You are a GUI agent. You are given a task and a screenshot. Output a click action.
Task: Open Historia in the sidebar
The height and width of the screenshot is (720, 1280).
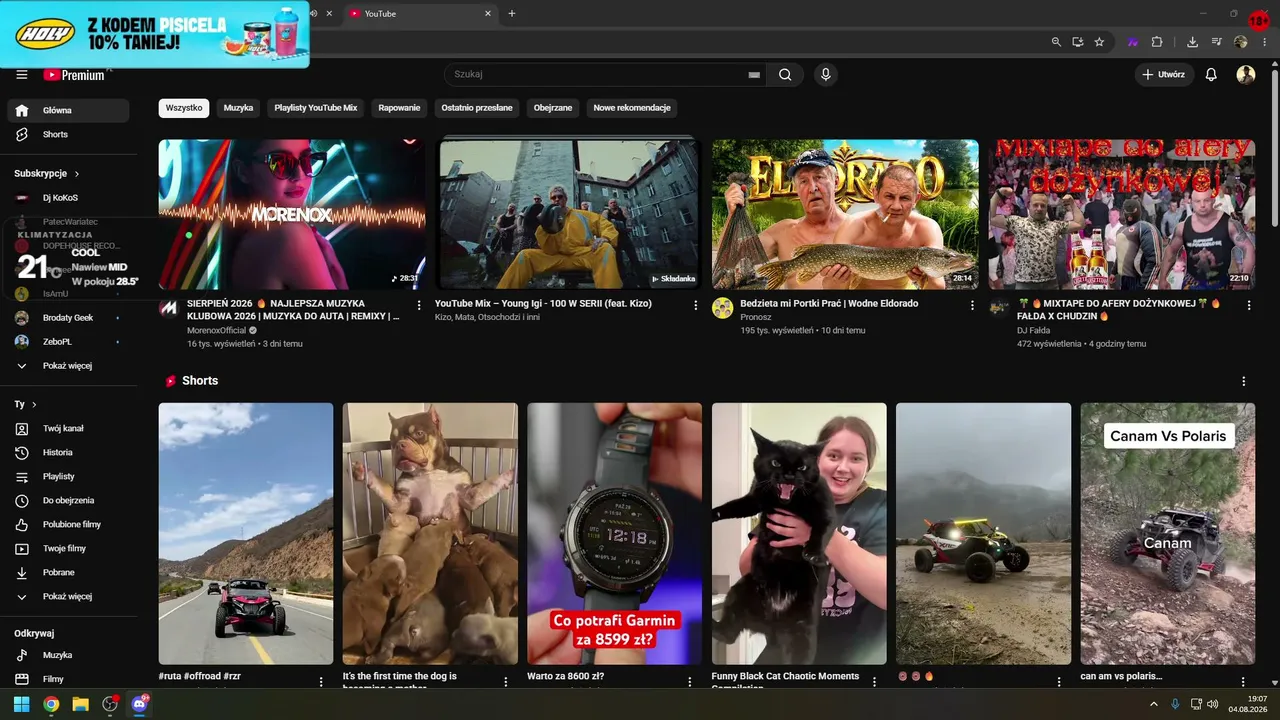pos(68,453)
